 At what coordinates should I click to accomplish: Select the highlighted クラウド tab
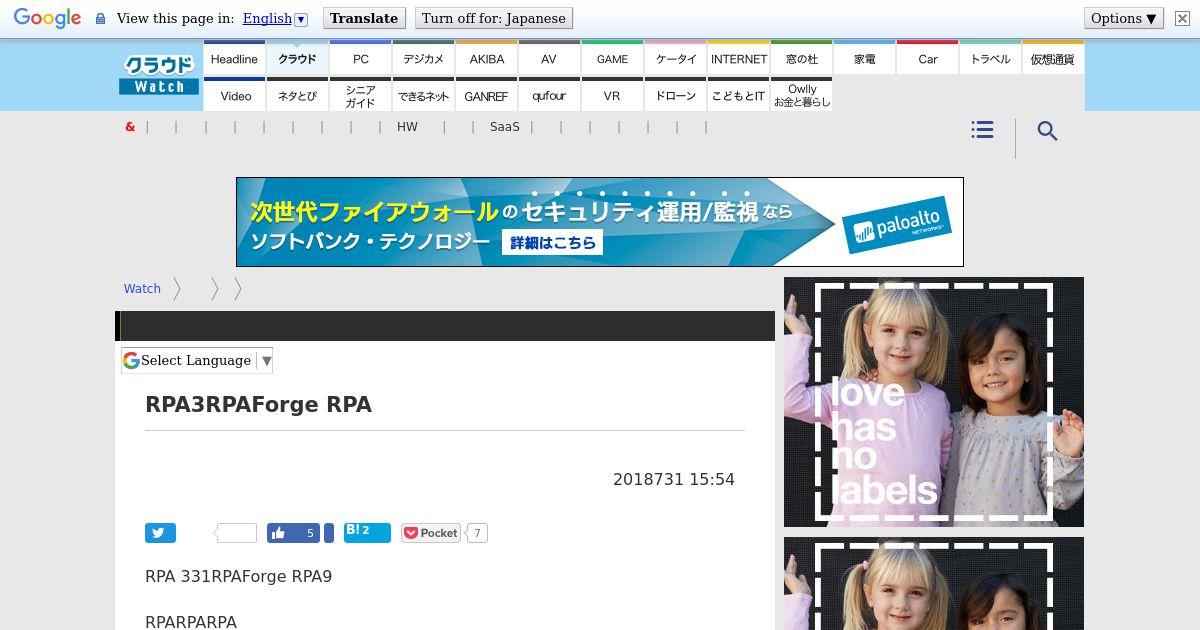(297, 58)
